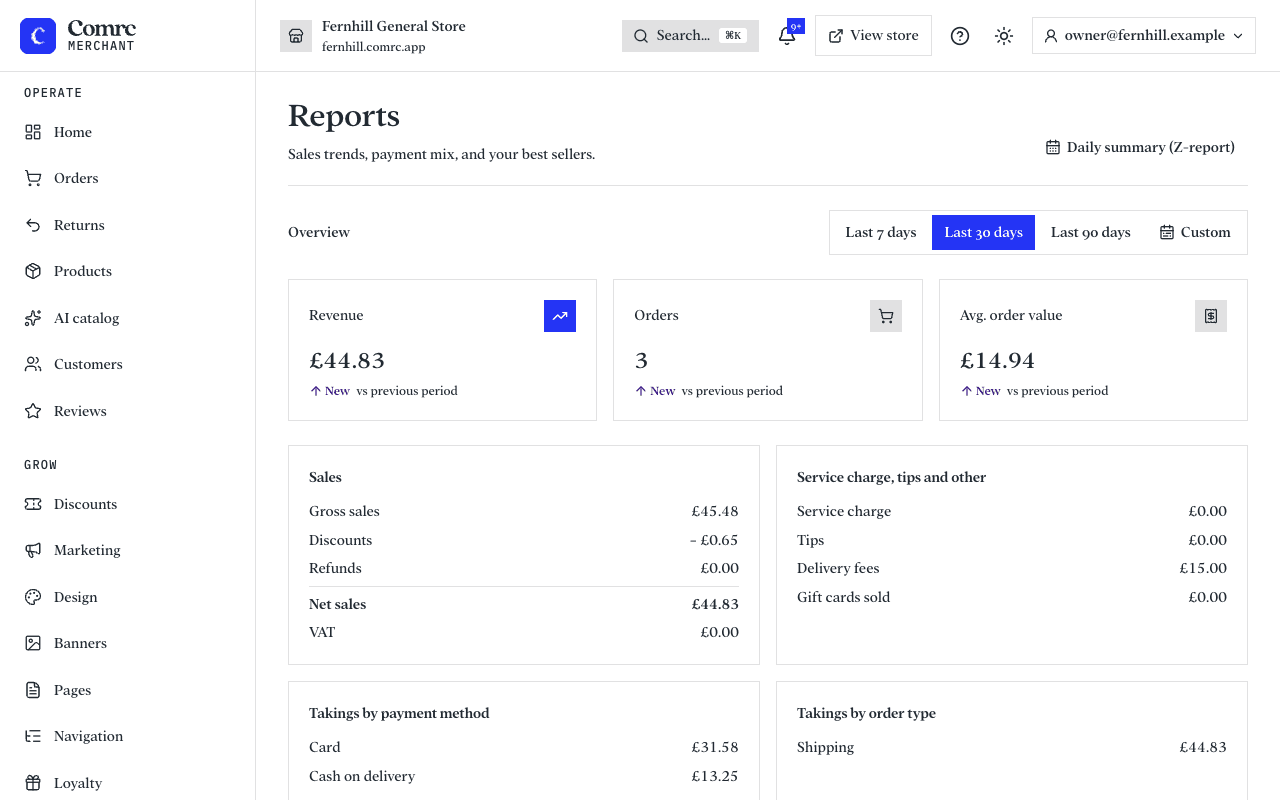
Task: Click Card takings amount £31.58
Action: tap(715, 747)
